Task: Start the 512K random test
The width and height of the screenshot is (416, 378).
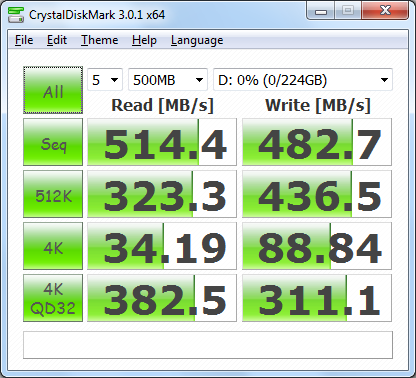Action: tap(53, 194)
